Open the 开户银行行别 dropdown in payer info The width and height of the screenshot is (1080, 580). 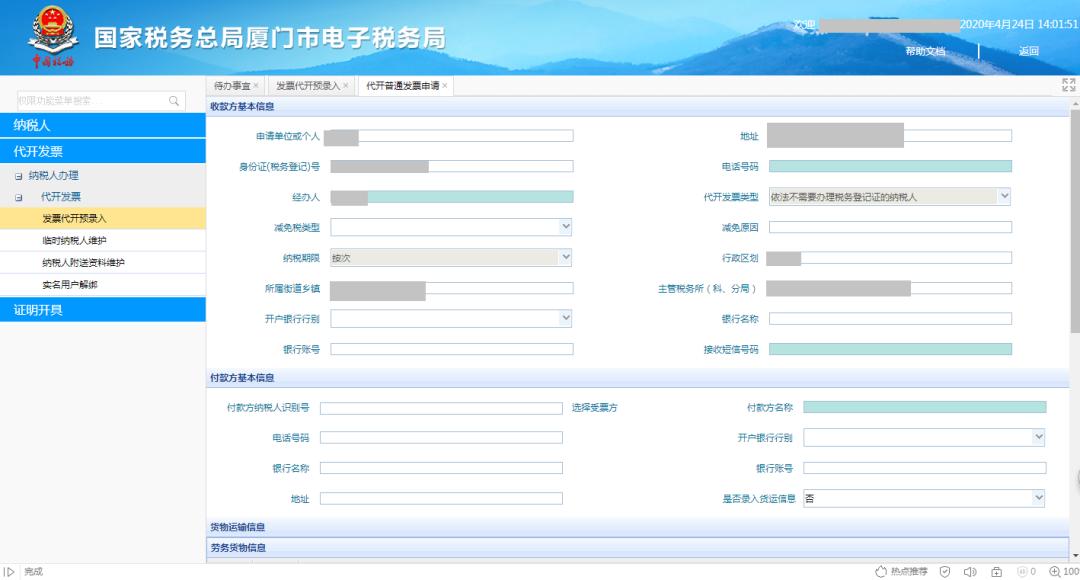1037,437
